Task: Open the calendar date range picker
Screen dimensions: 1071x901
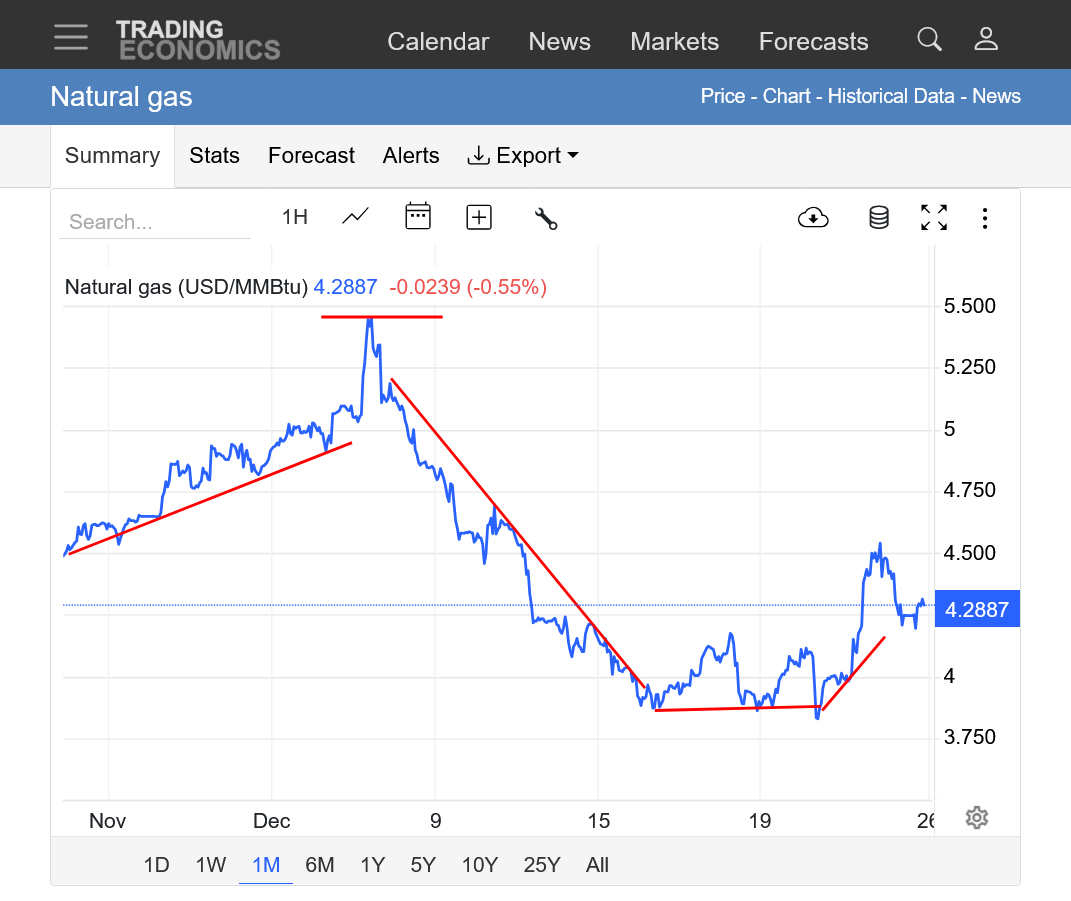Action: click(417, 216)
